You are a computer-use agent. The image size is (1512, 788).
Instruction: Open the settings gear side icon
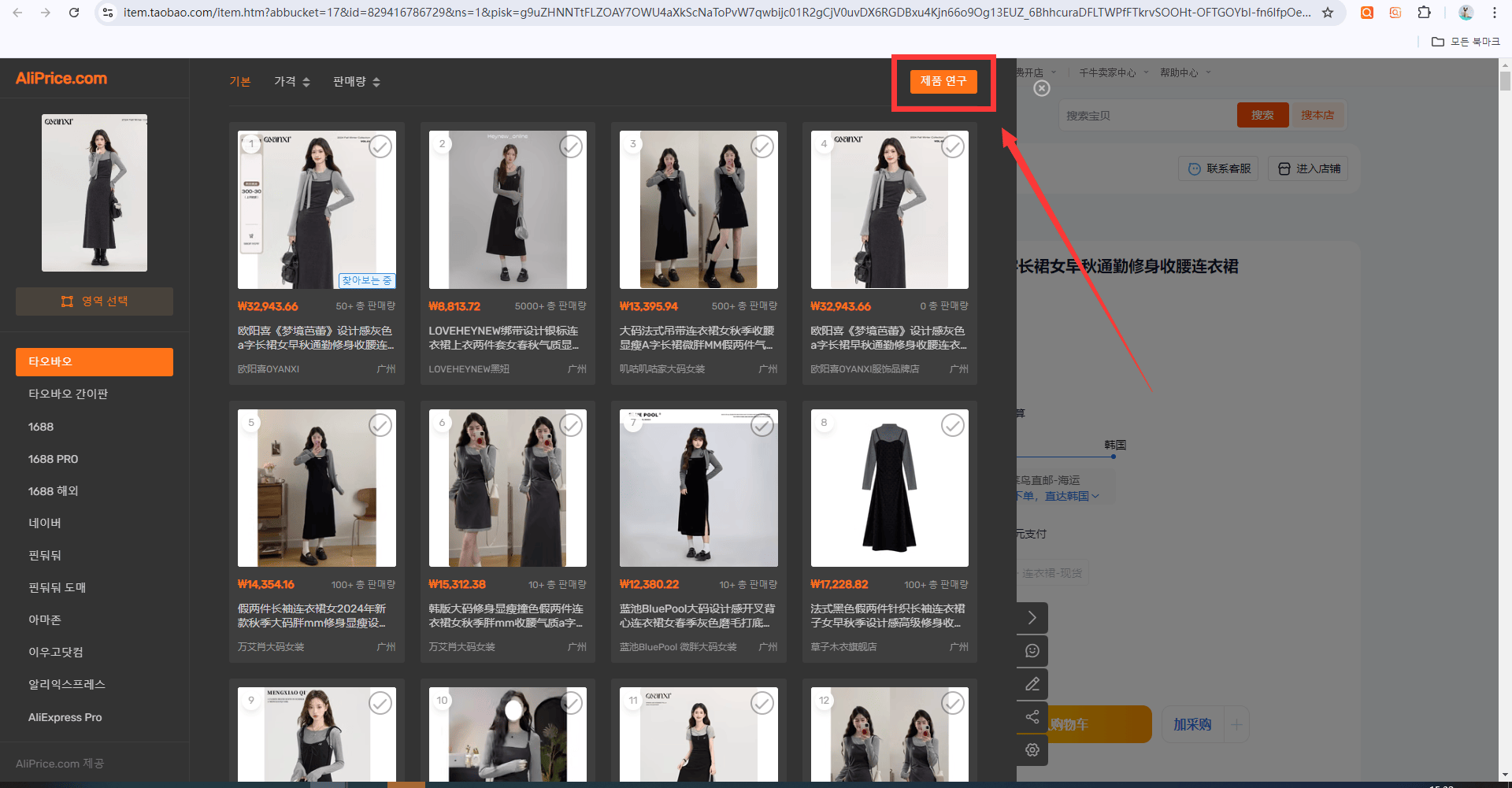pyautogui.click(x=1032, y=750)
